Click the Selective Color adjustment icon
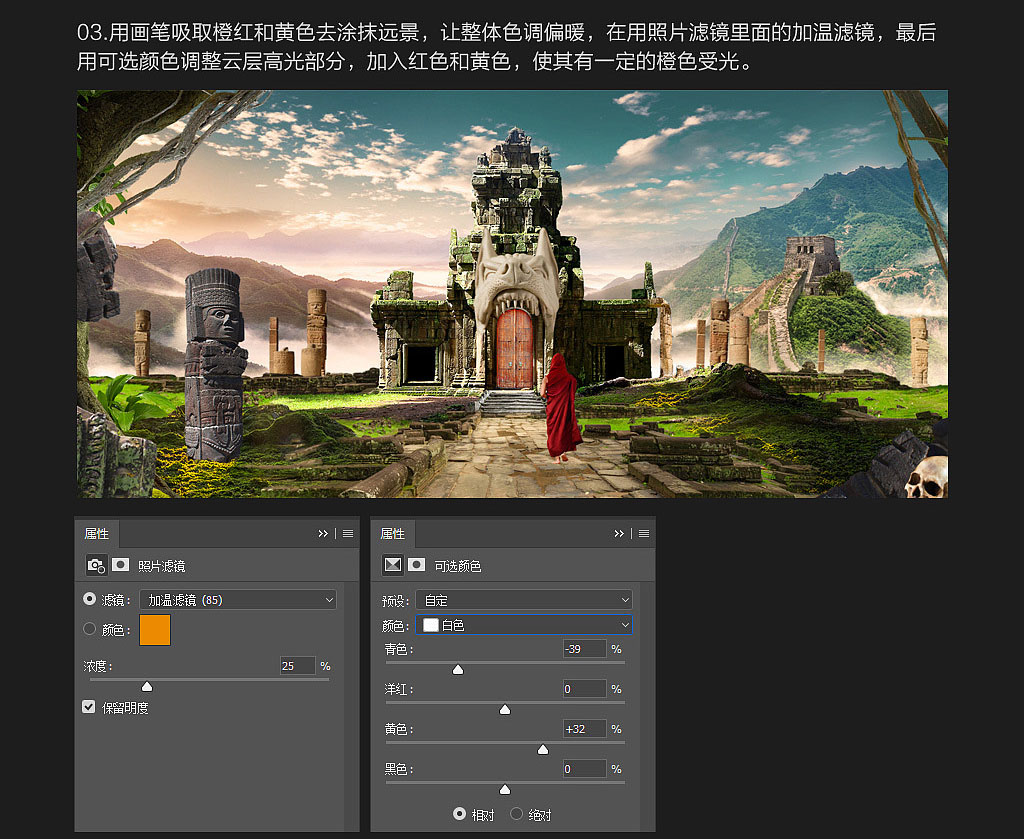This screenshot has width=1024, height=839. 392,565
